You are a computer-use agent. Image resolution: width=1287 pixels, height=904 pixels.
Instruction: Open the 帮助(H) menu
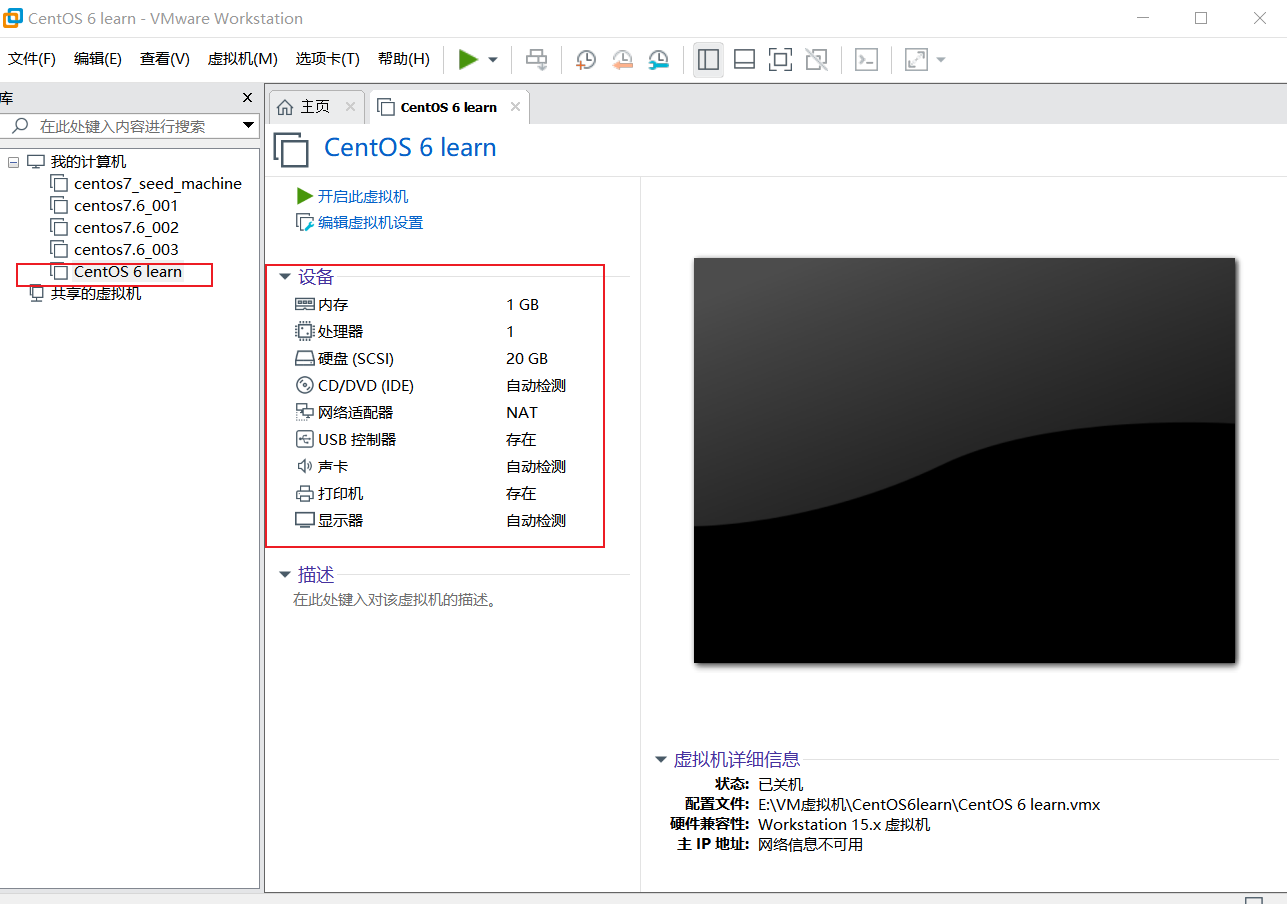pyautogui.click(x=404, y=59)
